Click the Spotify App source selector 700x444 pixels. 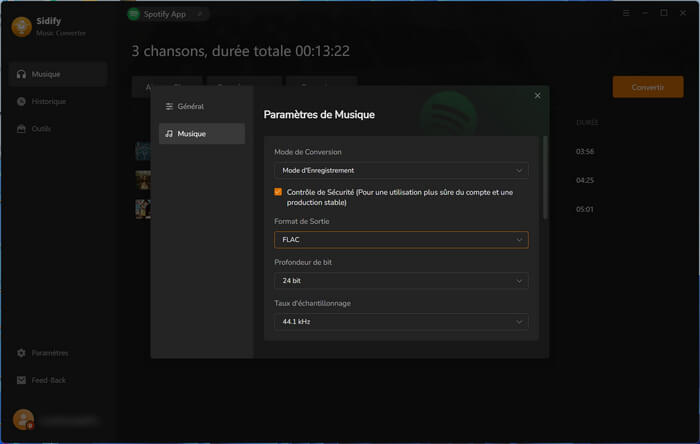pyautogui.click(x=168, y=14)
